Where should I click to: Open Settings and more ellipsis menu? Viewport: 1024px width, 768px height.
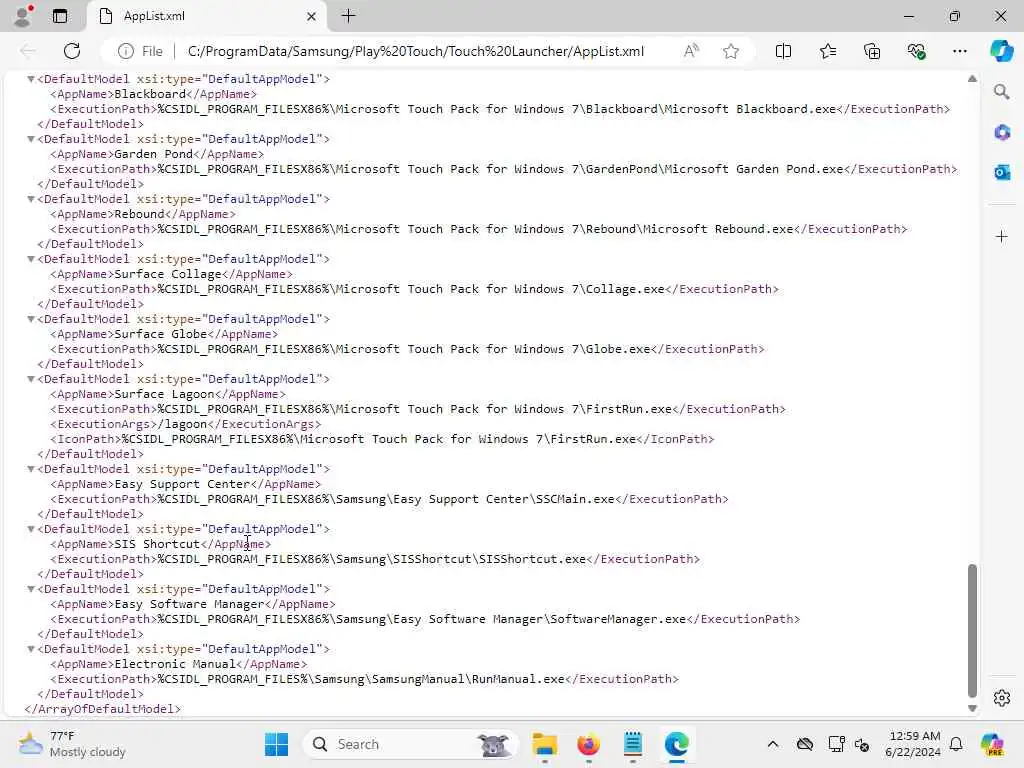[959, 51]
